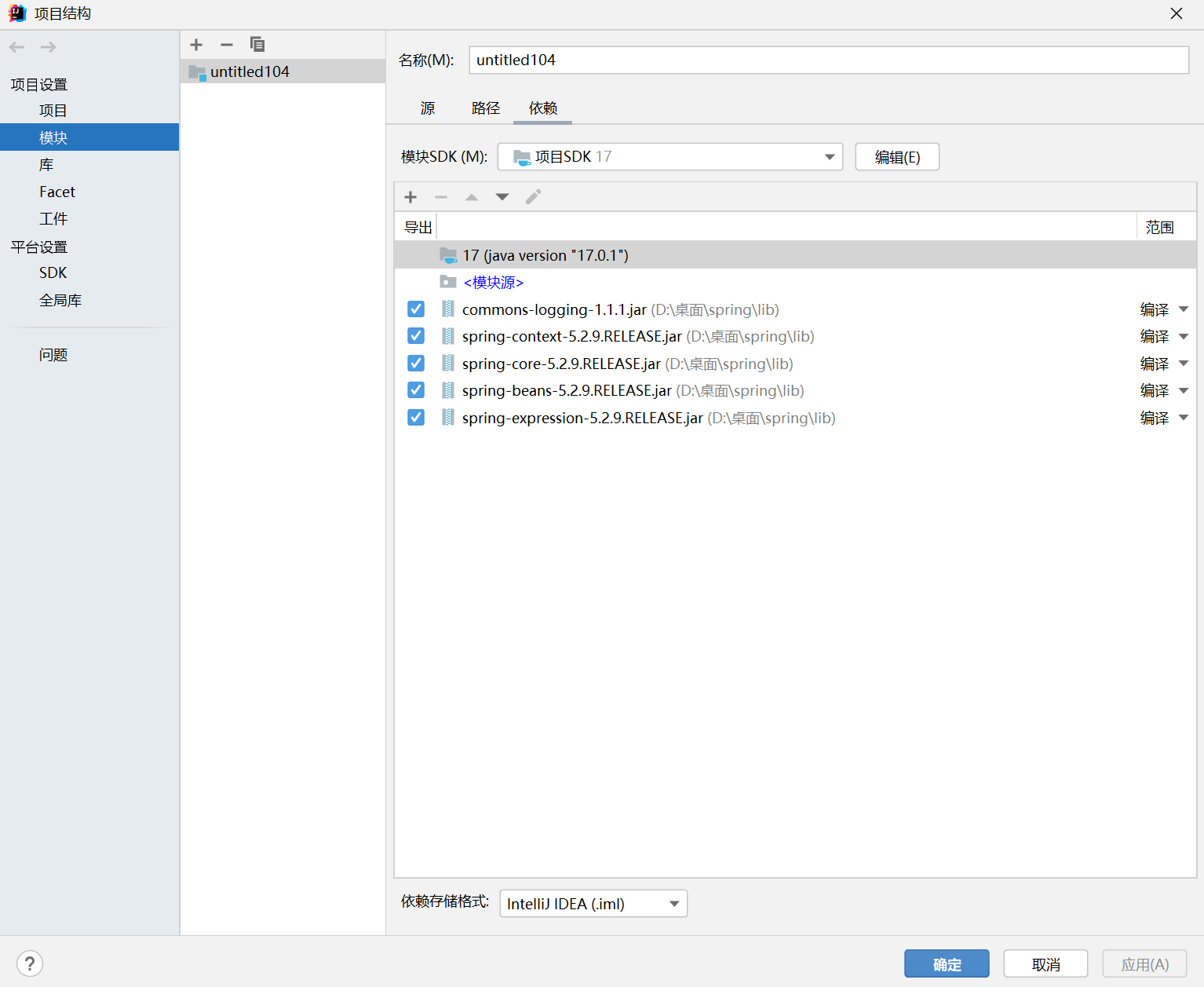
Task: Open help question mark button
Action: click(30, 963)
